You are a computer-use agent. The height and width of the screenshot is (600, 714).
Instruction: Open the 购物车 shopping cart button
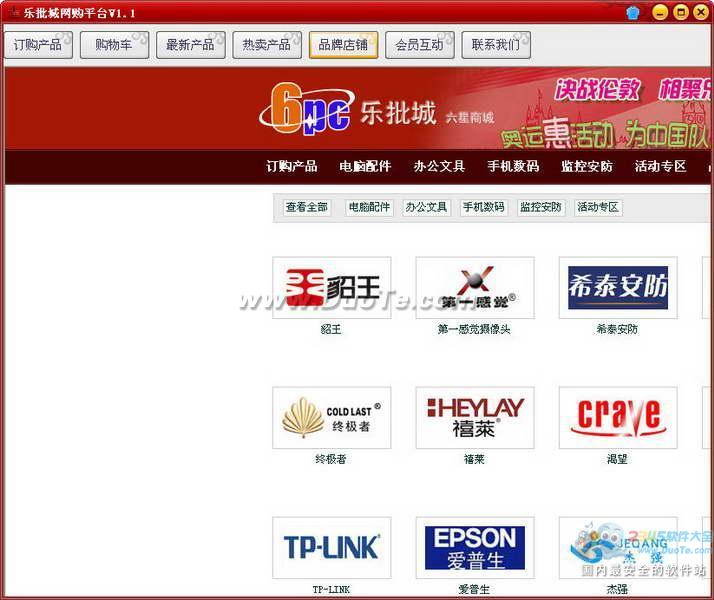[114, 45]
